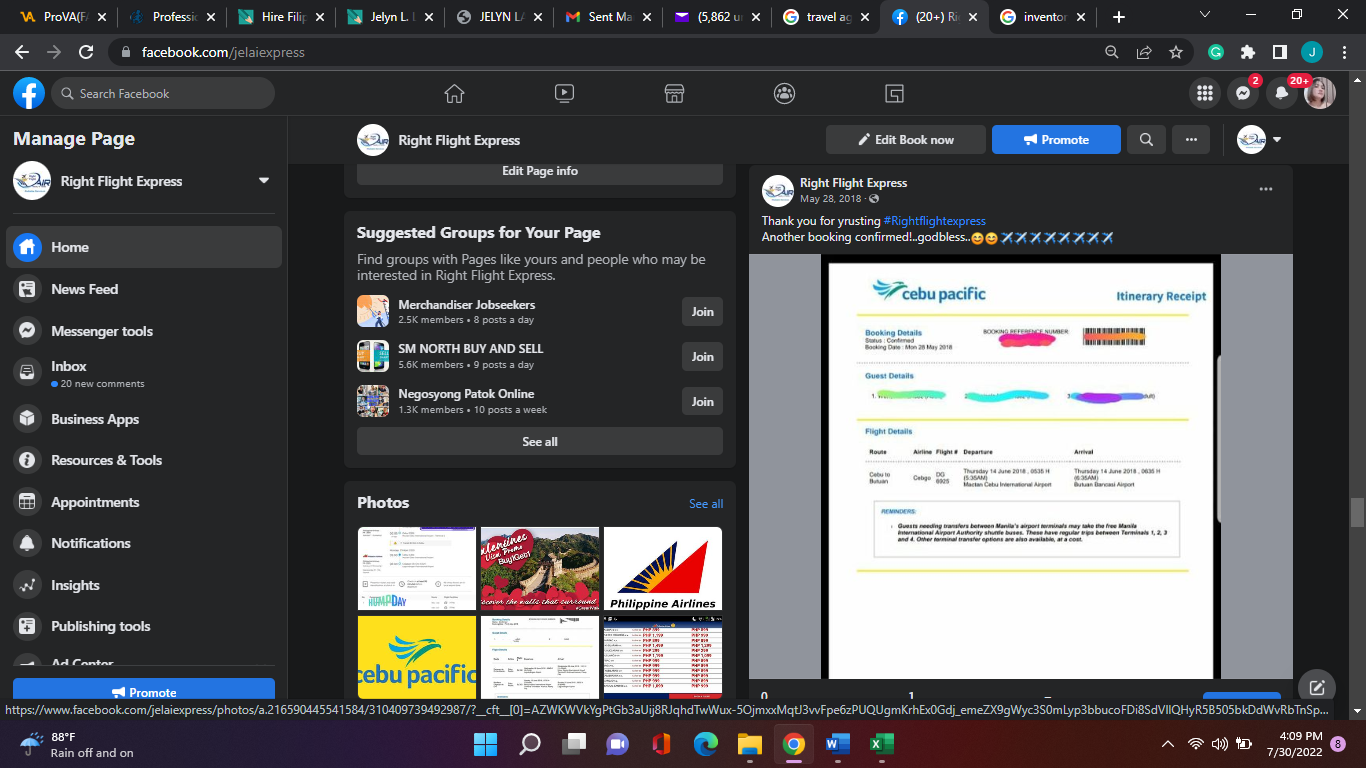Click Search Facebook input field

(163, 93)
